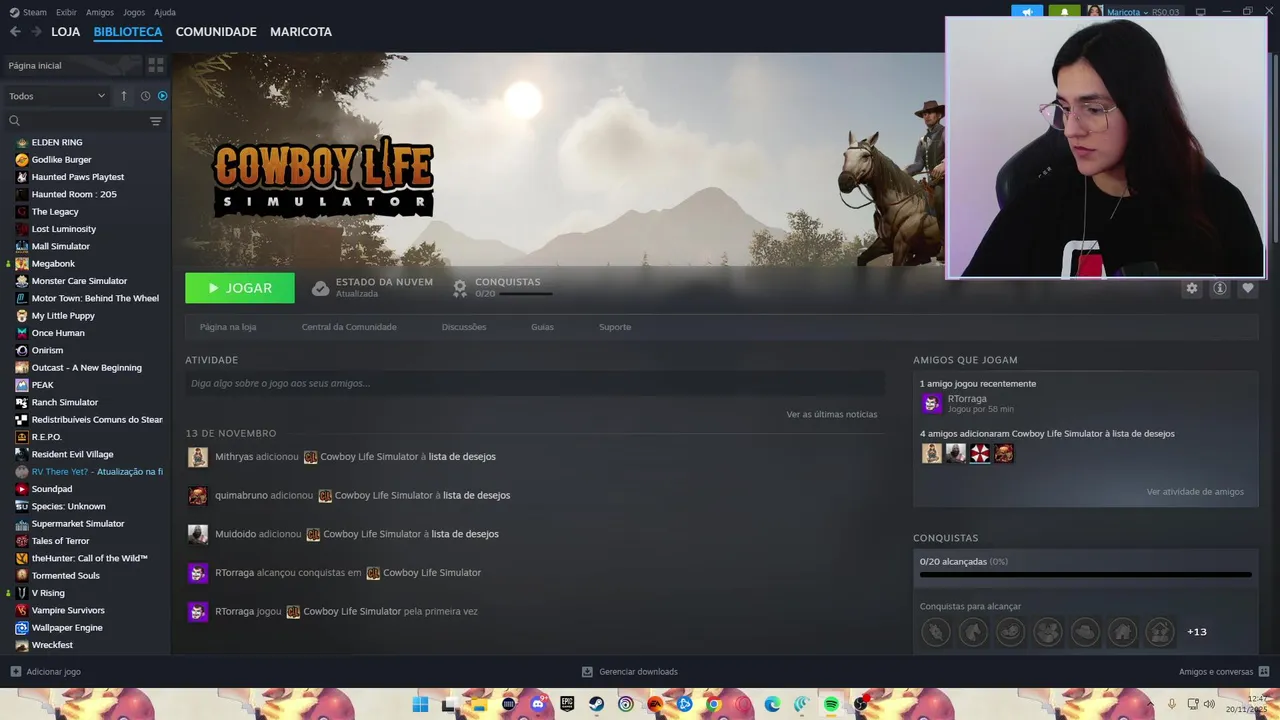Click the activity text box for friends
The width and height of the screenshot is (1280, 720).
(x=535, y=383)
